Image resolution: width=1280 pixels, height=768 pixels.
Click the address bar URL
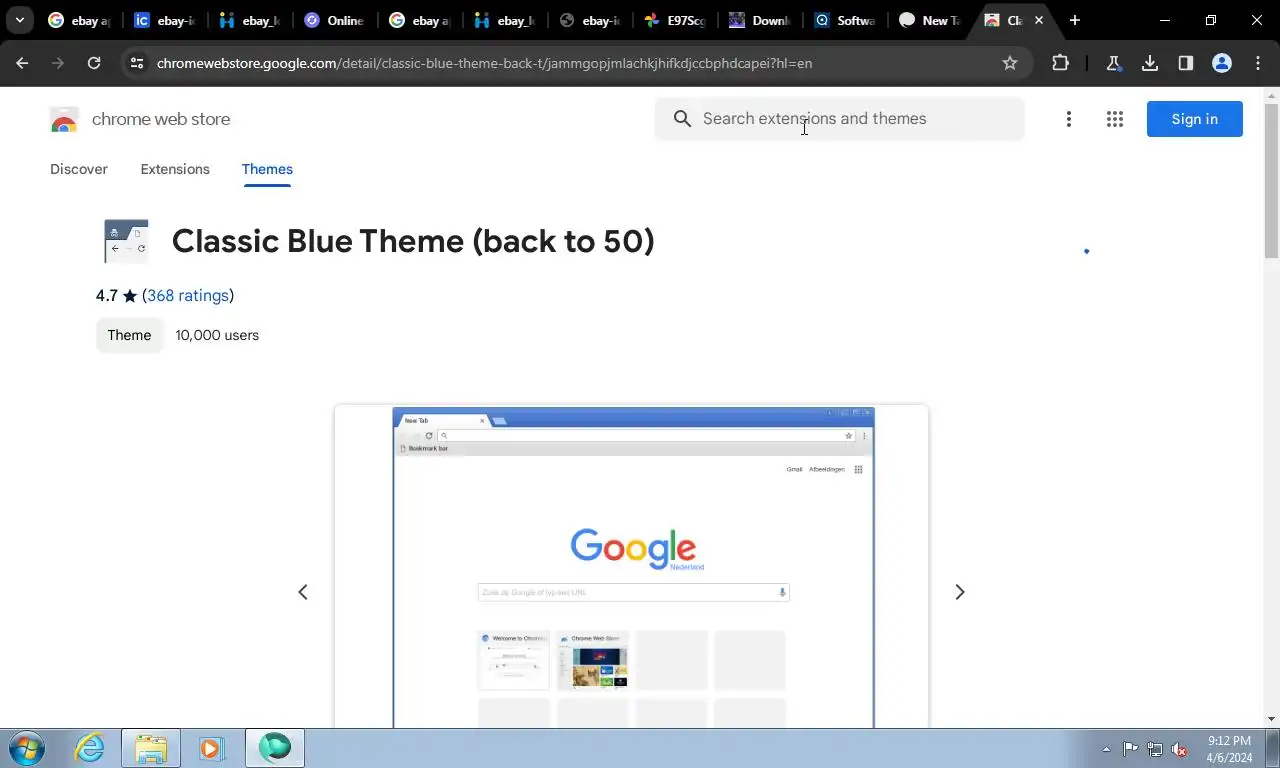point(484,63)
